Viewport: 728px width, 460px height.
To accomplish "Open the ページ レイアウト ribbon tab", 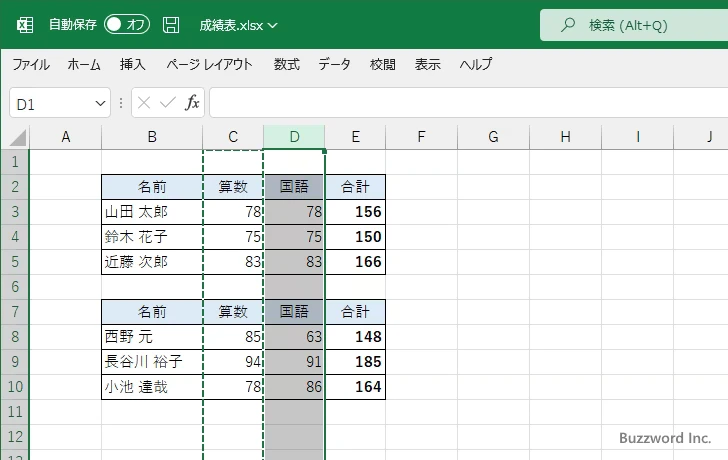I will [209, 64].
